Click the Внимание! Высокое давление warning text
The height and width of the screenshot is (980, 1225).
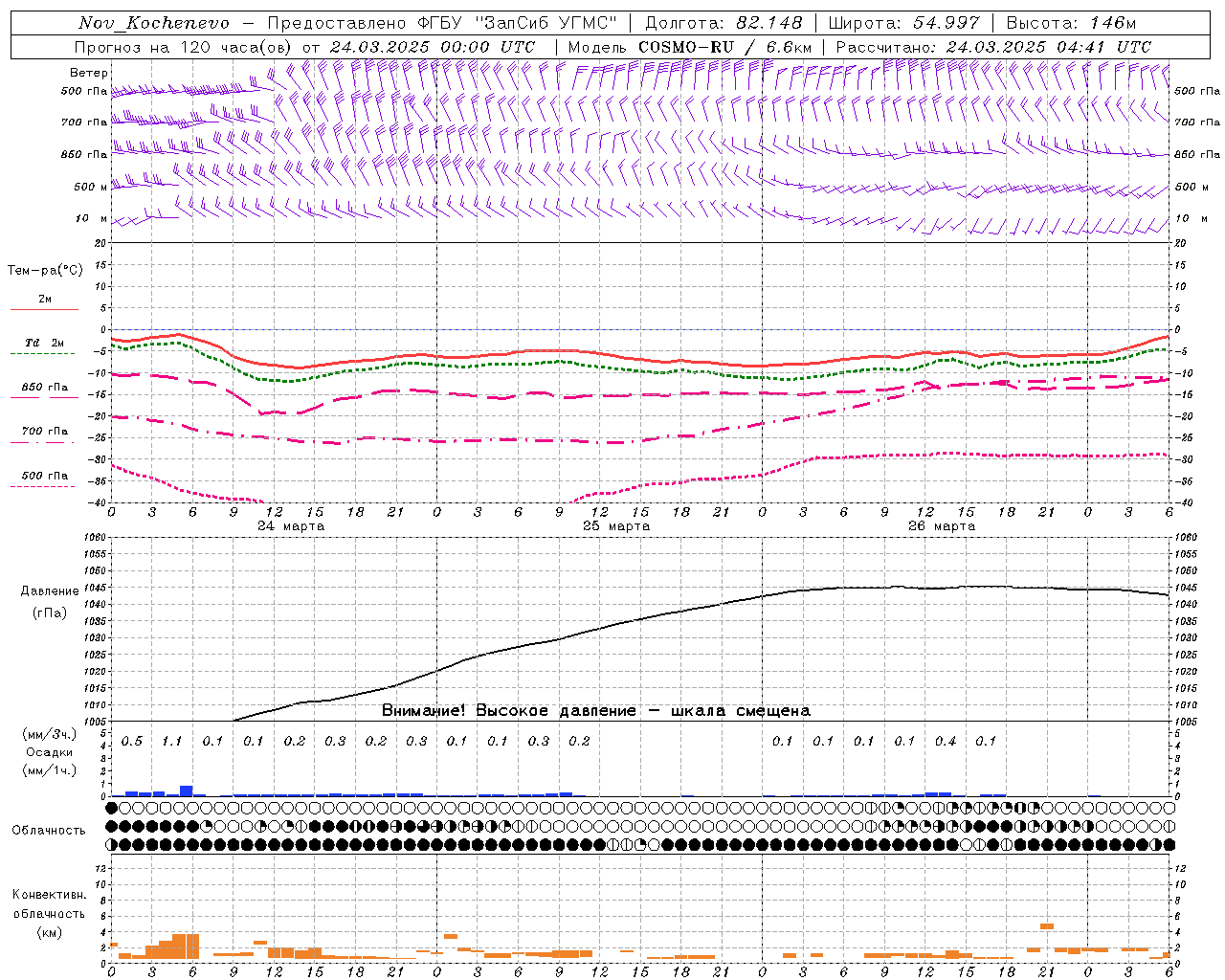tap(595, 711)
